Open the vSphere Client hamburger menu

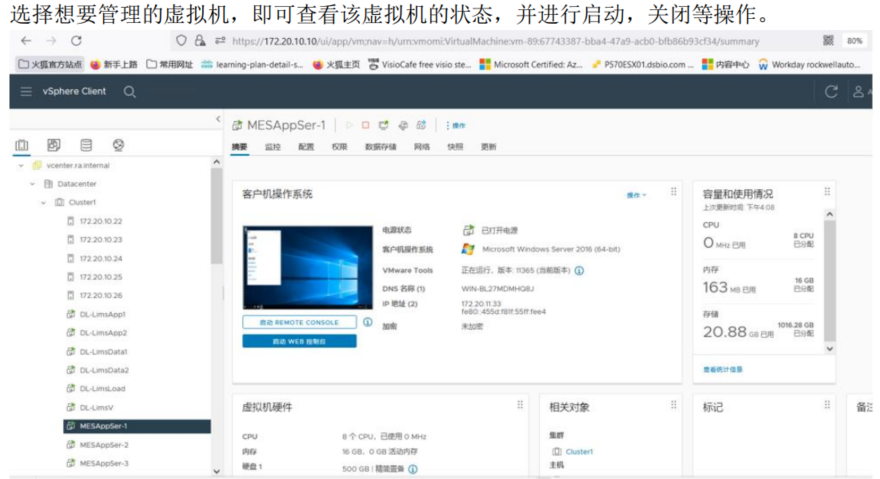pos(26,91)
